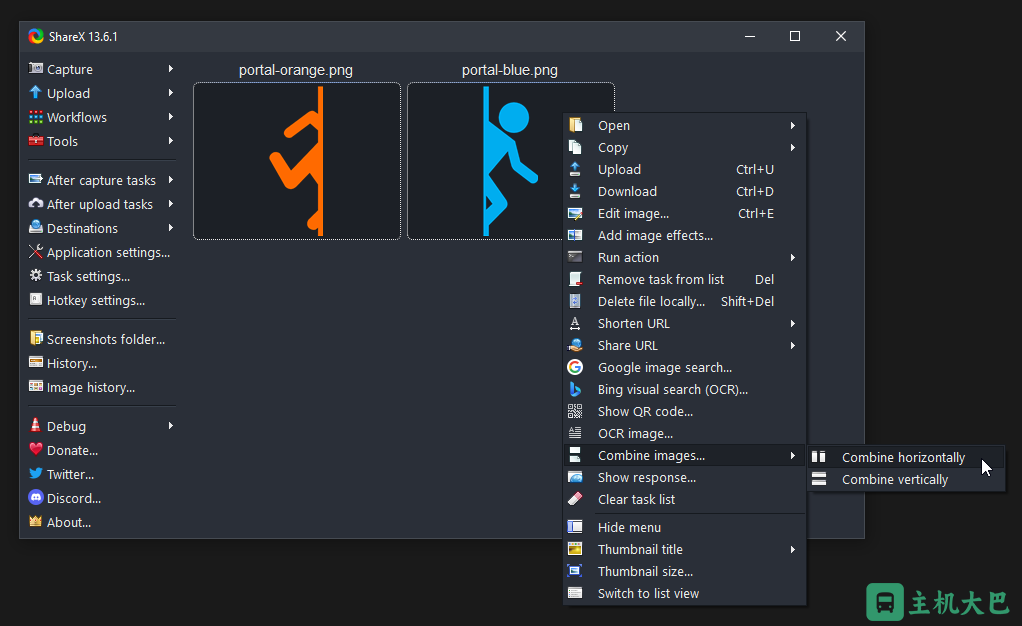Choose Remove task from list

coord(685,279)
